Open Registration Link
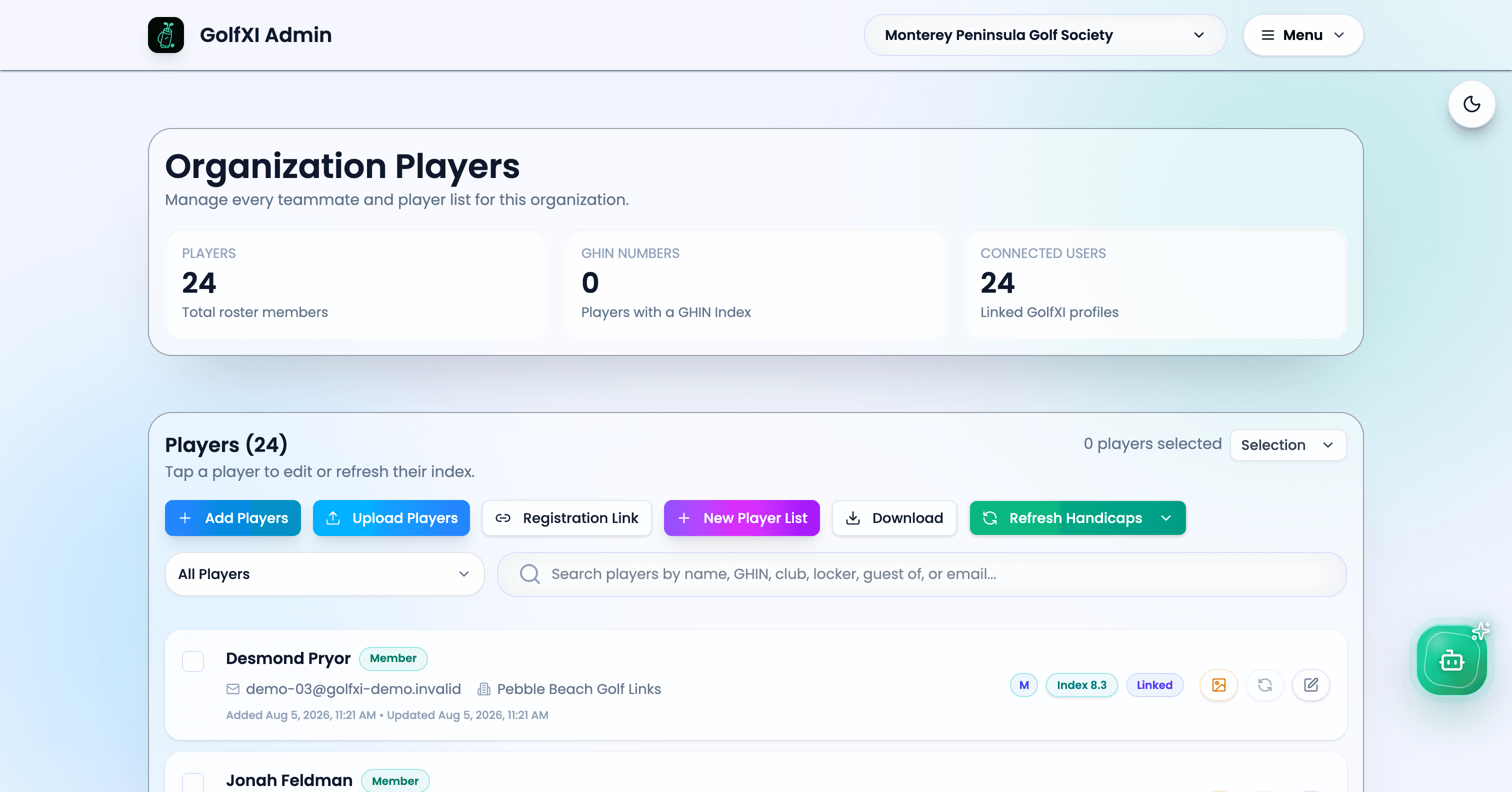The width and height of the screenshot is (1512, 792). pyautogui.click(x=566, y=518)
